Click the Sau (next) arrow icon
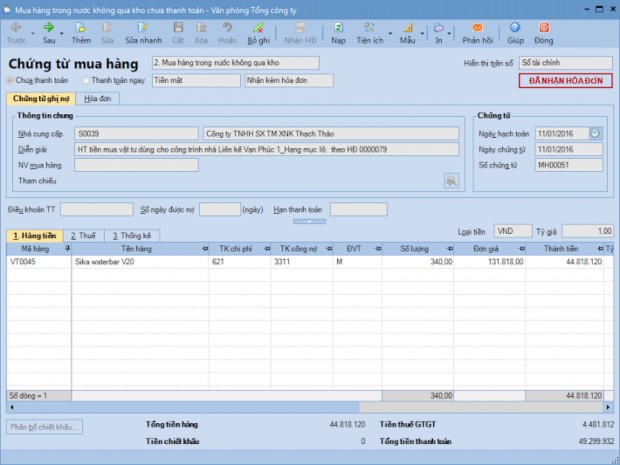This screenshot has width=620, height=465. click(x=48, y=28)
